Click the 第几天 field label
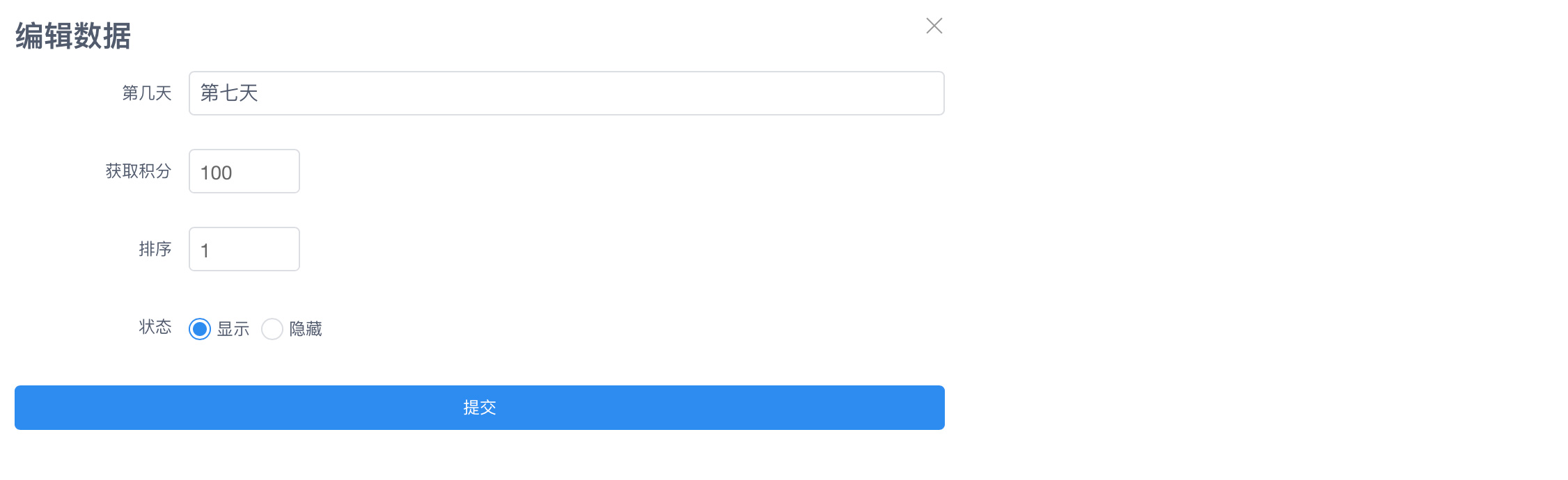 [147, 93]
